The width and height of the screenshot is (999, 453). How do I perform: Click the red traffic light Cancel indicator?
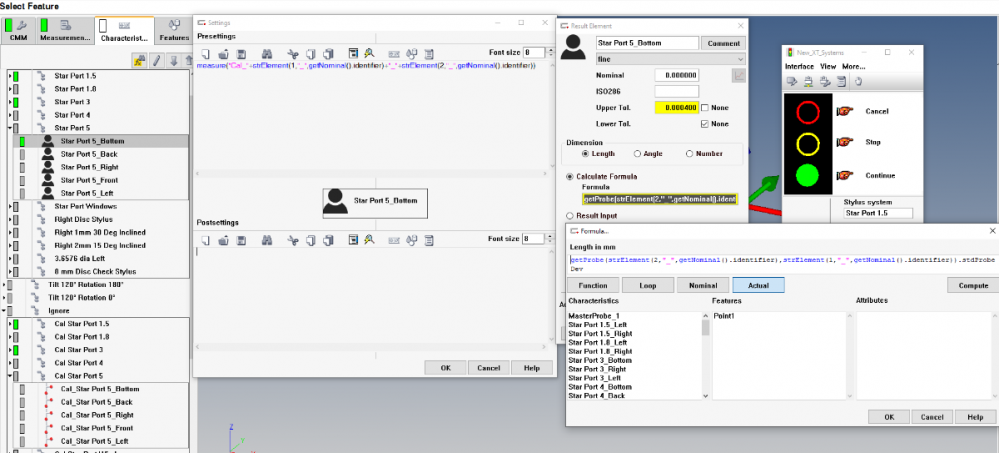[x=807, y=111]
